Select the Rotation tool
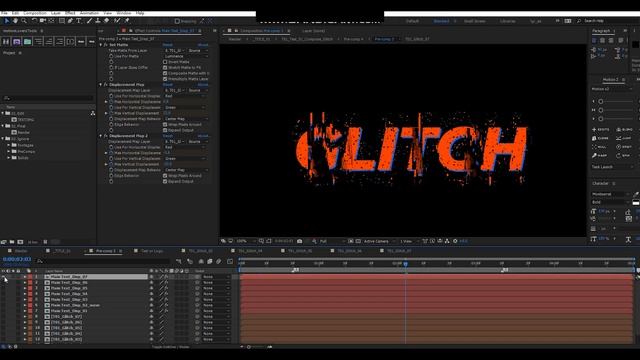Viewport: 640px width, 360px height. [x=34, y=20]
